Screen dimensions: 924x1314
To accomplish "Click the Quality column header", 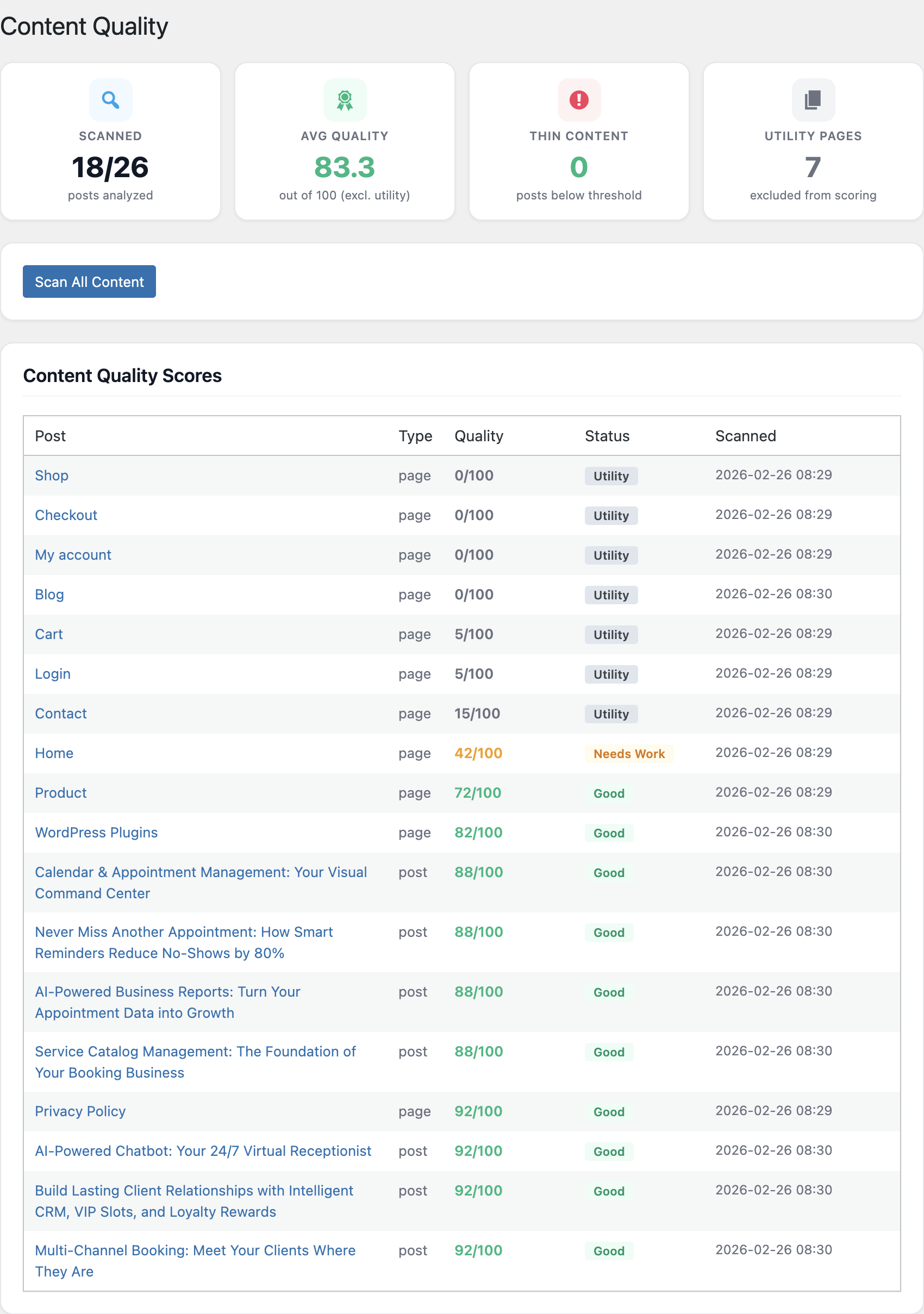I will click(479, 436).
